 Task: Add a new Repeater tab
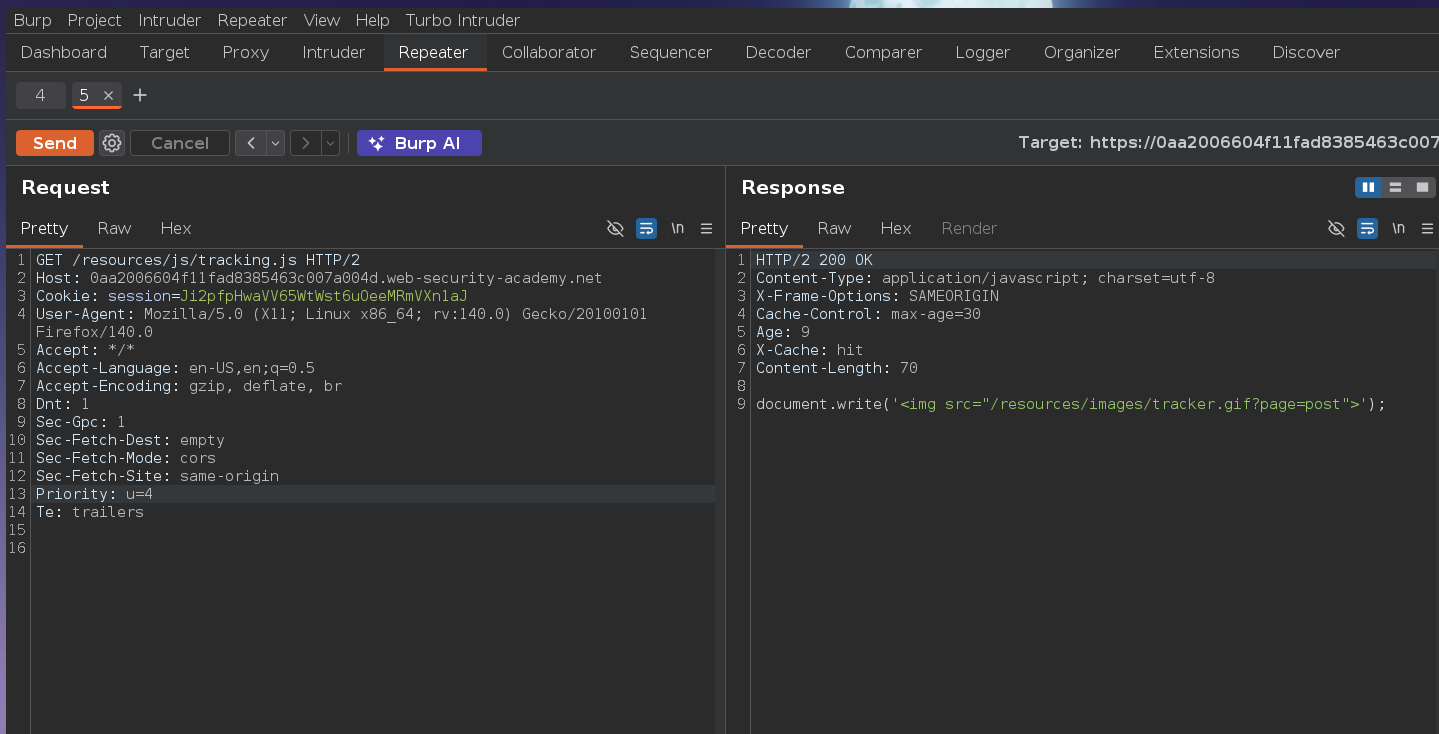point(140,95)
